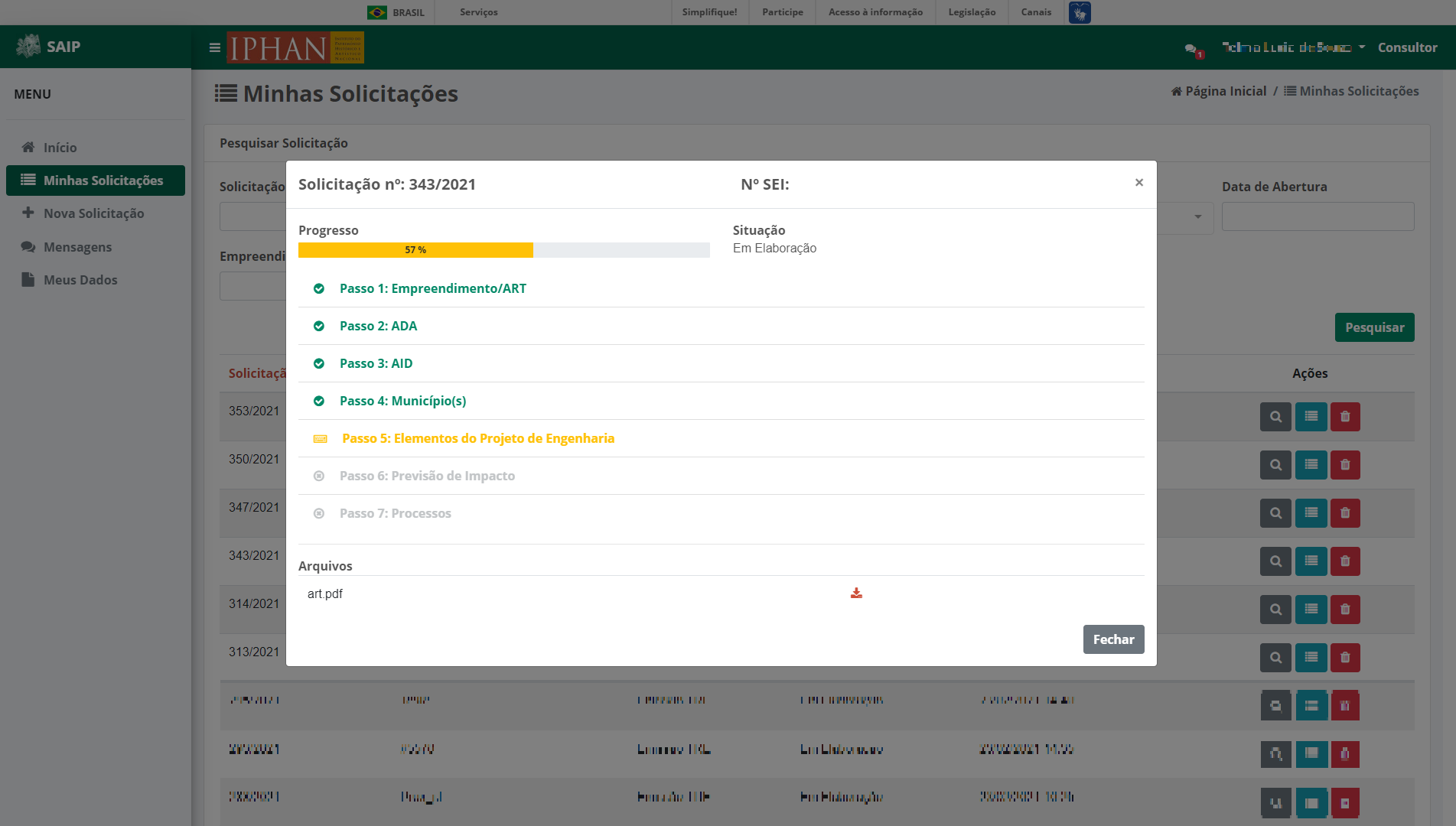Open Participe in top bar
This screenshot has width=1456, height=826.
783,12
